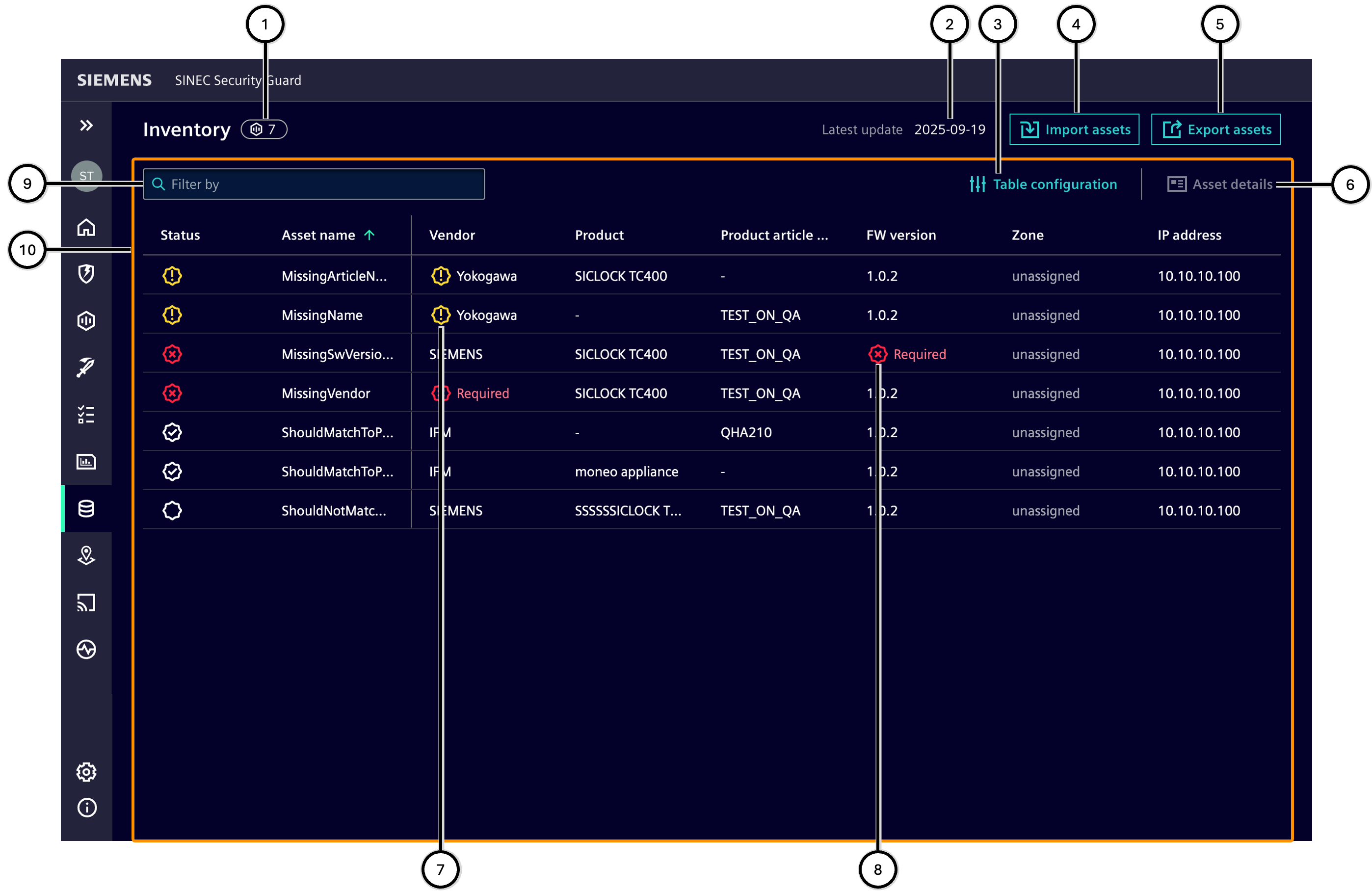Select the MissingVendor asset row
Screen dimensions: 1372x892
[x=326, y=394]
